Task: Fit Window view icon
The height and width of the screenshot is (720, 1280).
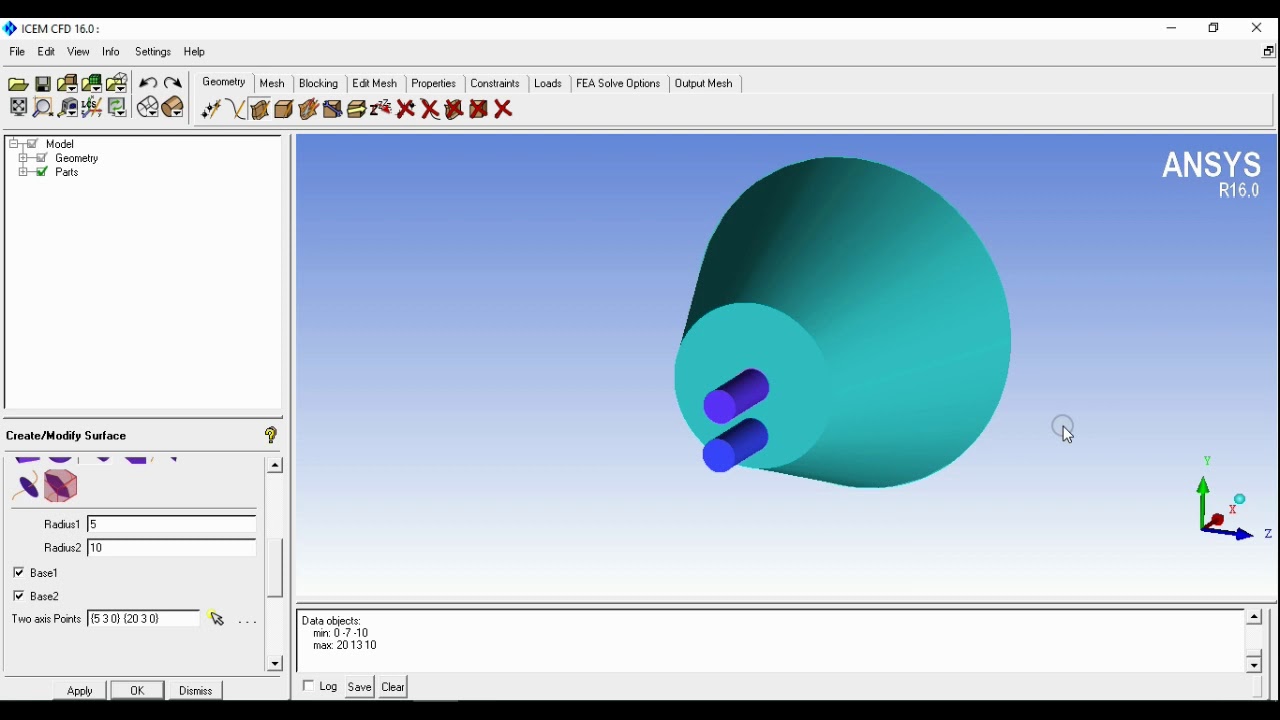Action: point(18,108)
